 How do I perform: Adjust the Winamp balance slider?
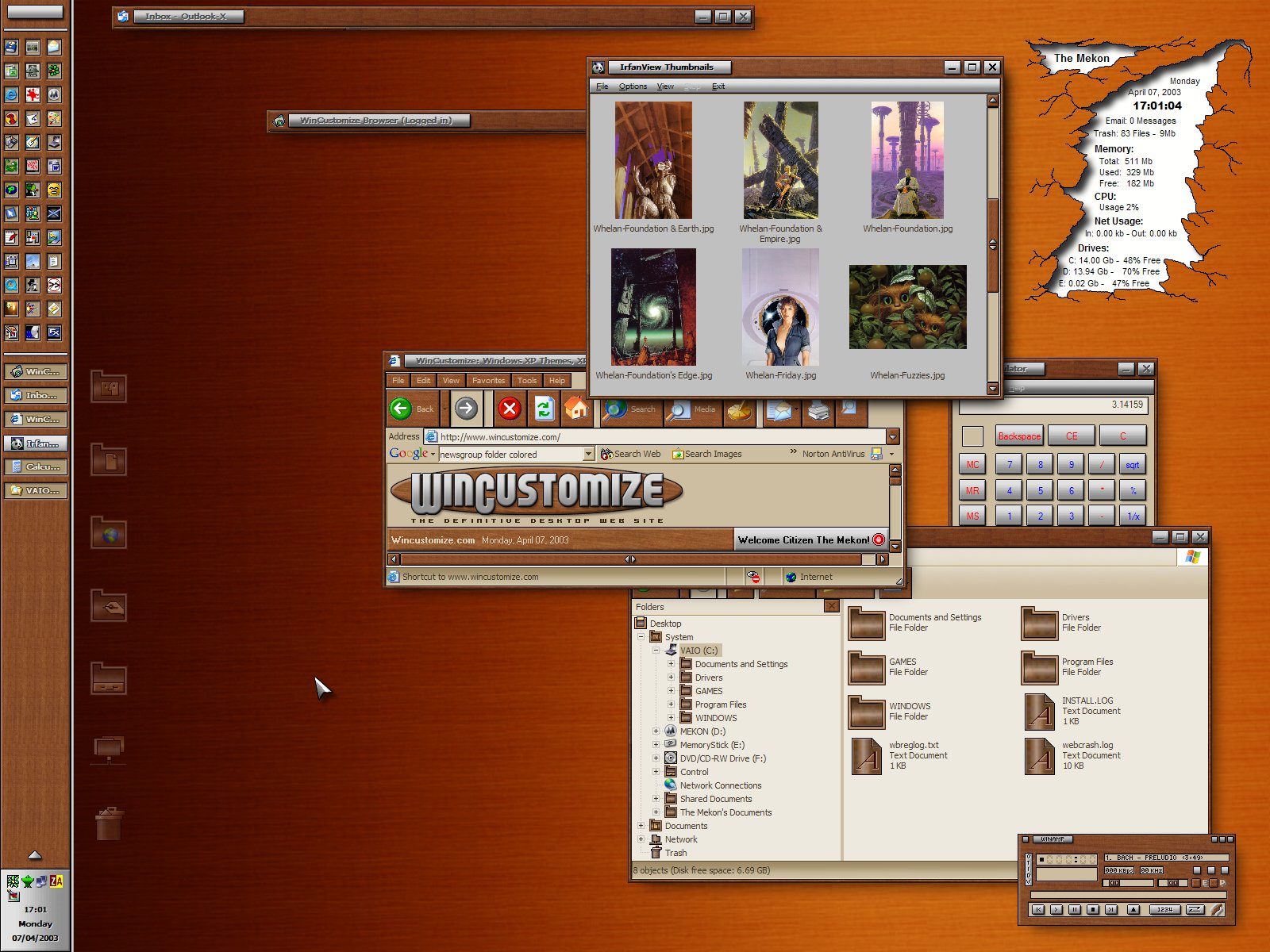1172,883
